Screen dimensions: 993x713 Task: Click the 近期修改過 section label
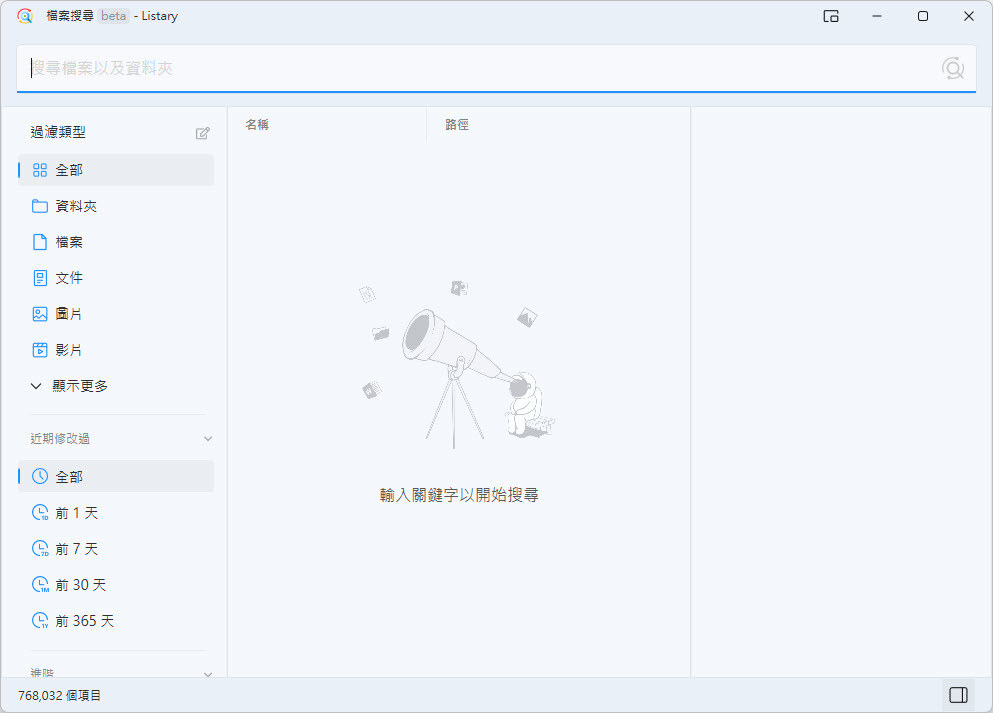pos(60,438)
